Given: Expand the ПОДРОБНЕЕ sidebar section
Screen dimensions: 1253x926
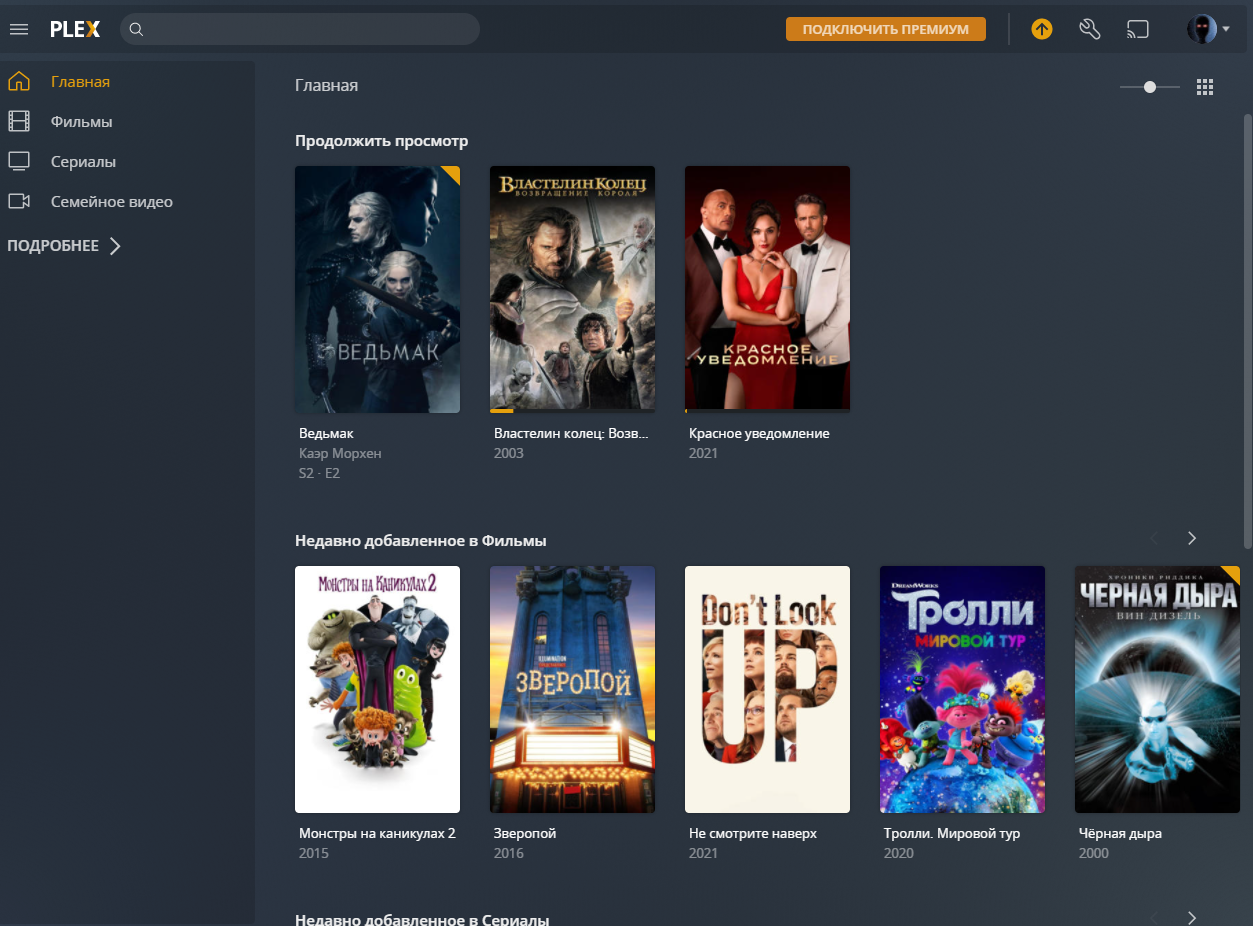Looking at the screenshot, I should [64, 246].
